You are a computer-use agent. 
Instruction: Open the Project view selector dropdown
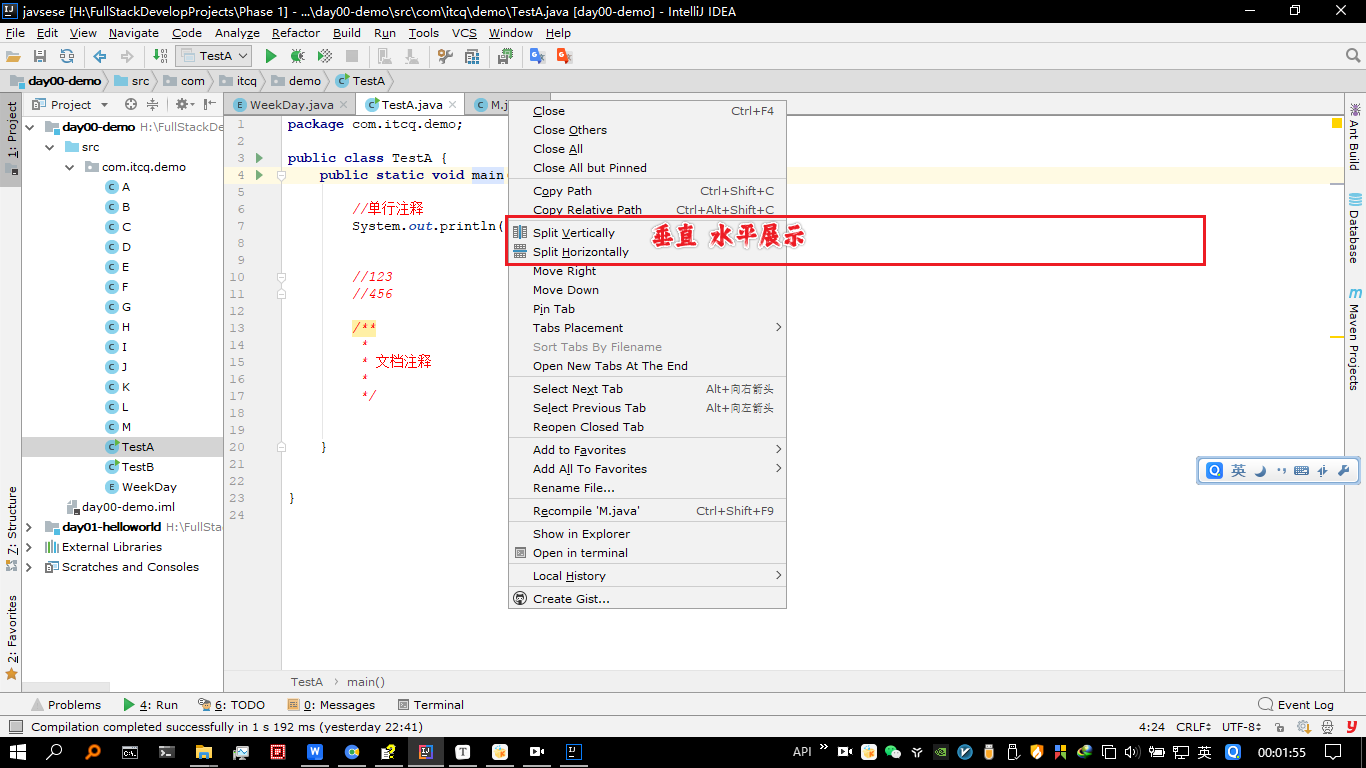70,104
